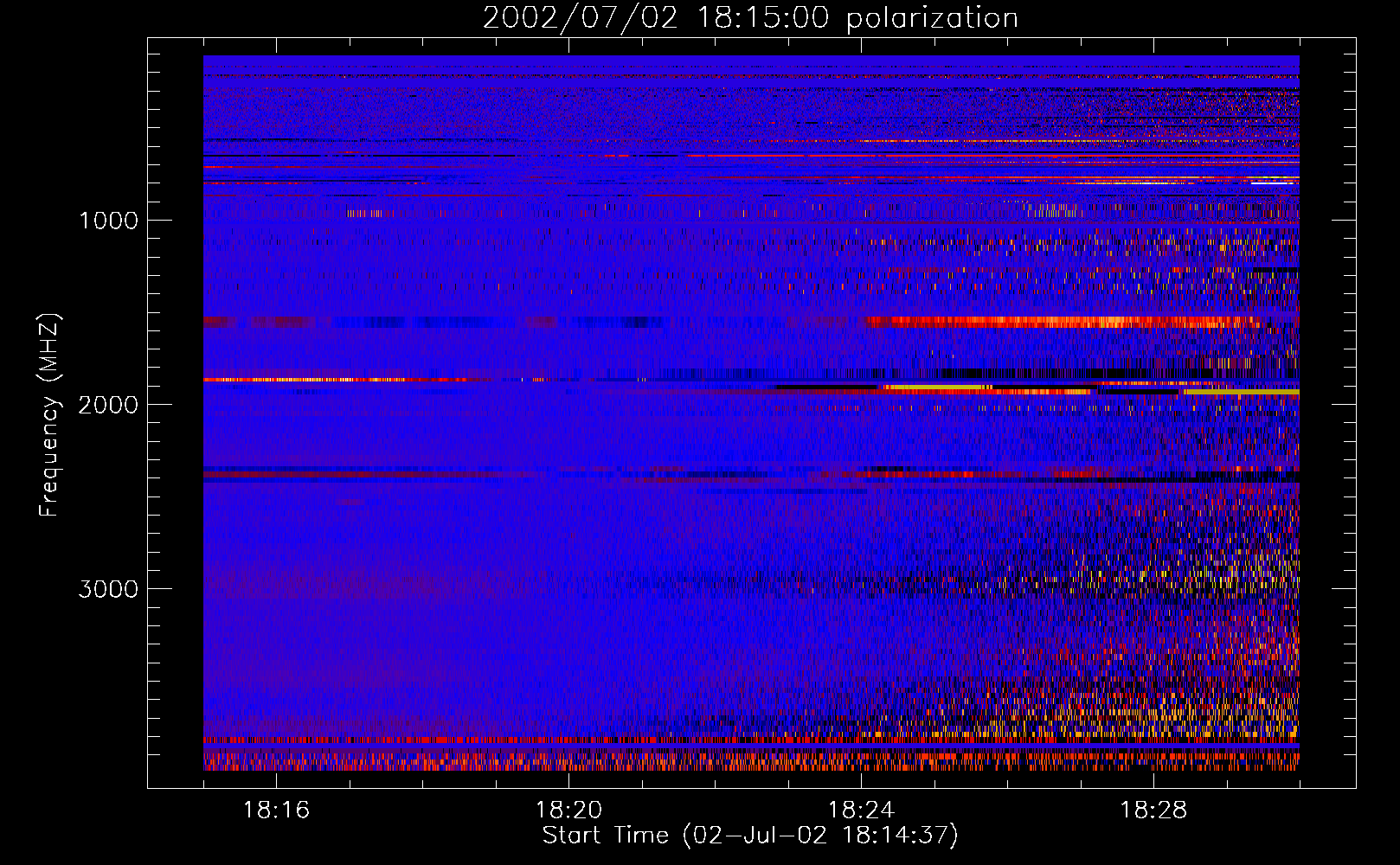Click the plot title '2002/07/02 18:15:00 polarization'

750,18
